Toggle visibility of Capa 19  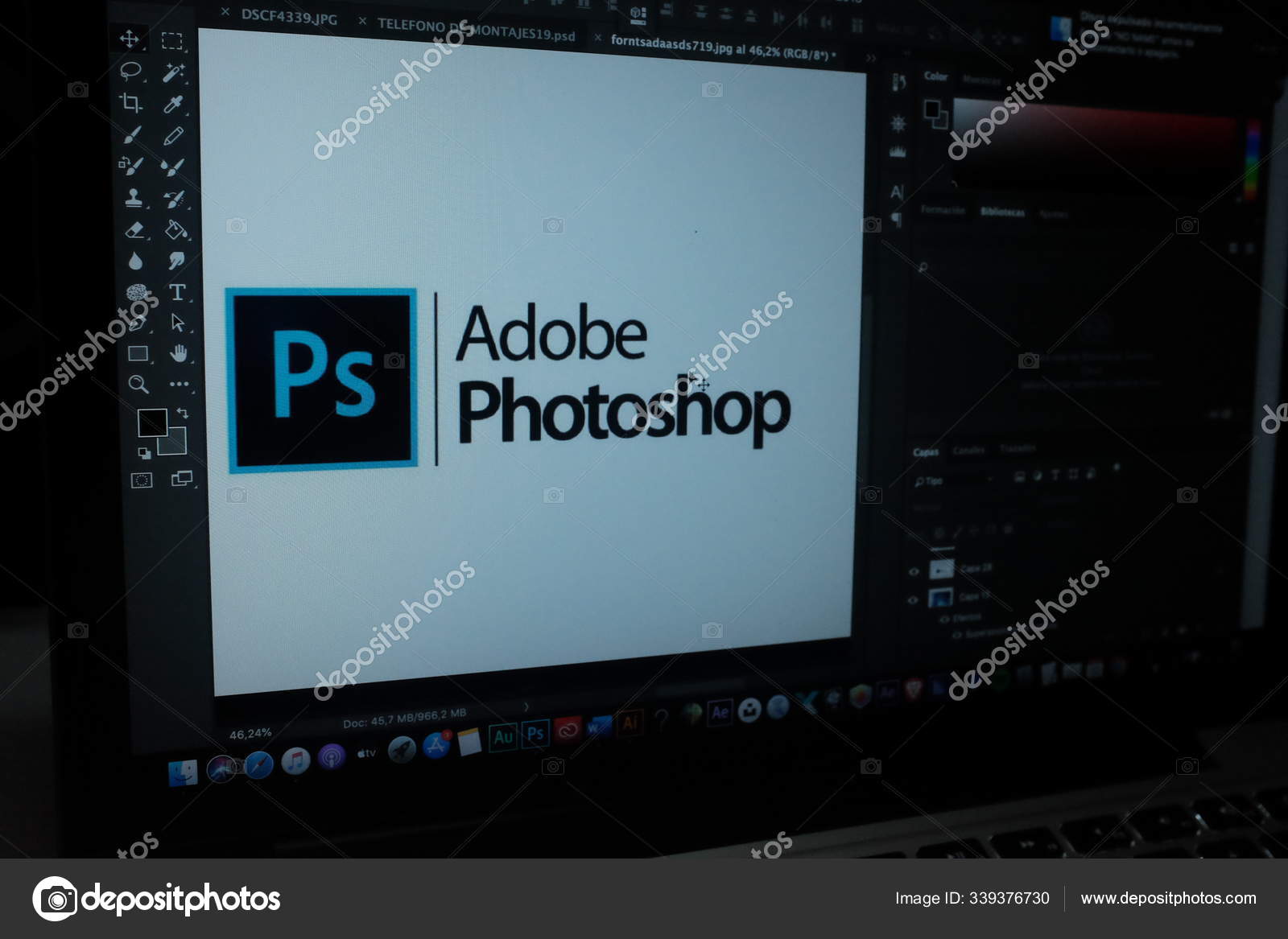(911, 601)
